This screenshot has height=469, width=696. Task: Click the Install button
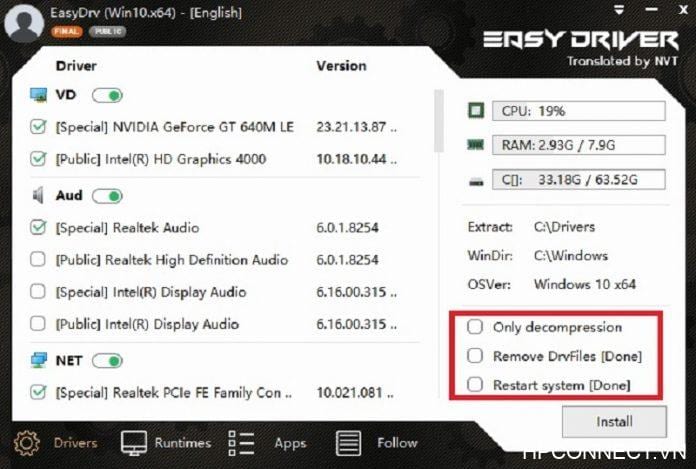click(614, 422)
